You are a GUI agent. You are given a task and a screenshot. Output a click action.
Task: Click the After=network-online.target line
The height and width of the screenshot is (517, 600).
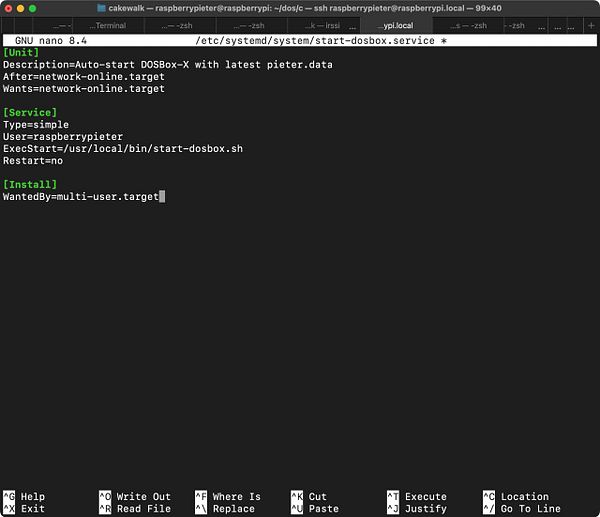(84, 77)
